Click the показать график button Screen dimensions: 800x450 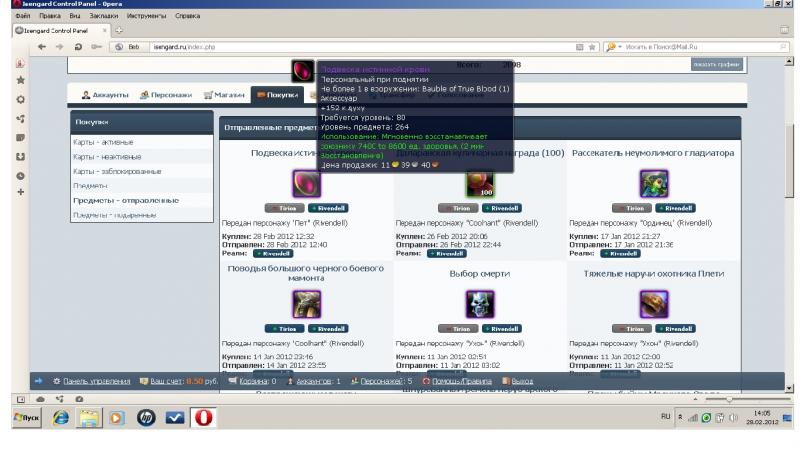coord(717,64)
